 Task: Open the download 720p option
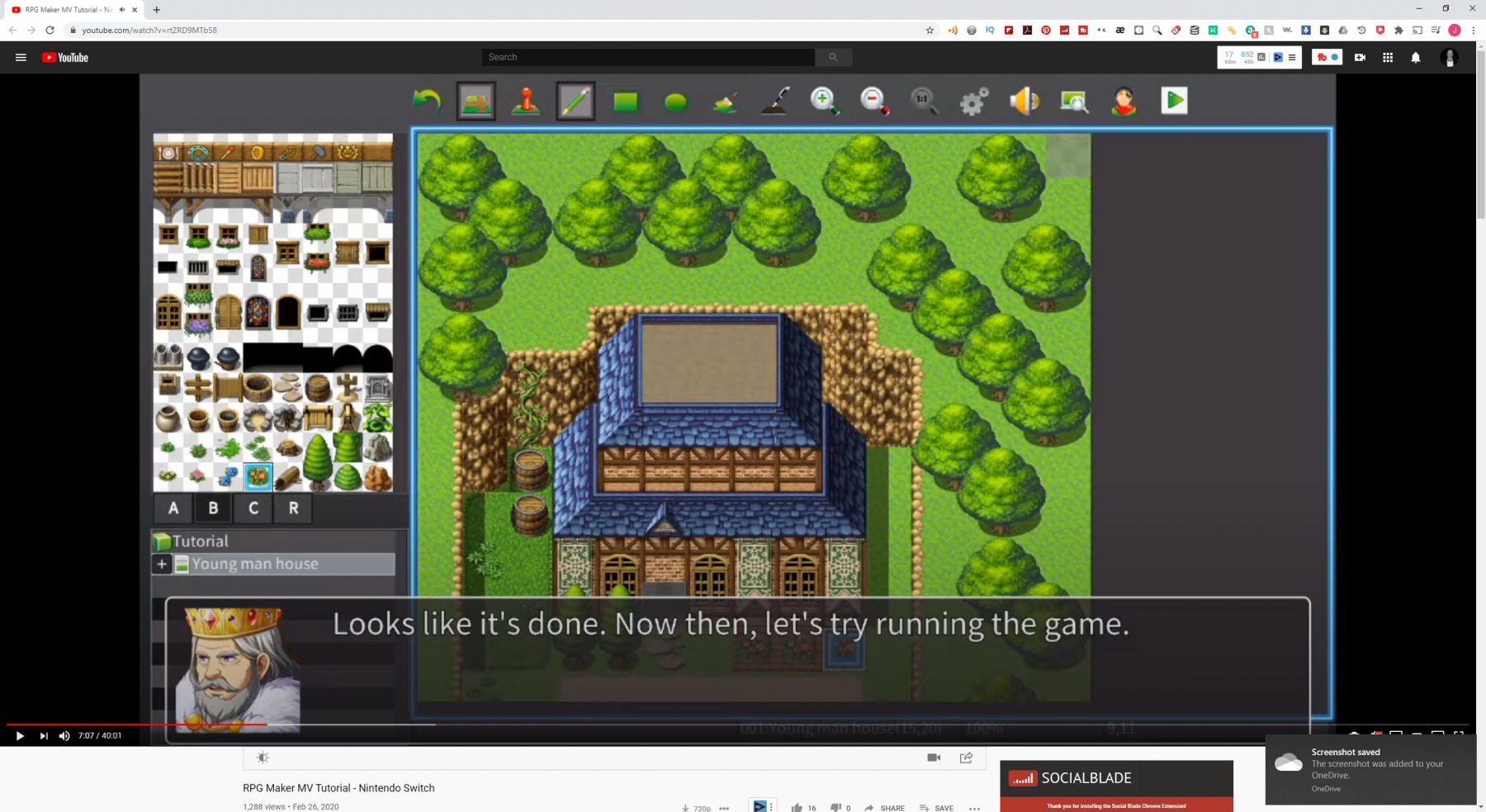pyautogui.click(x=696, y=808)
